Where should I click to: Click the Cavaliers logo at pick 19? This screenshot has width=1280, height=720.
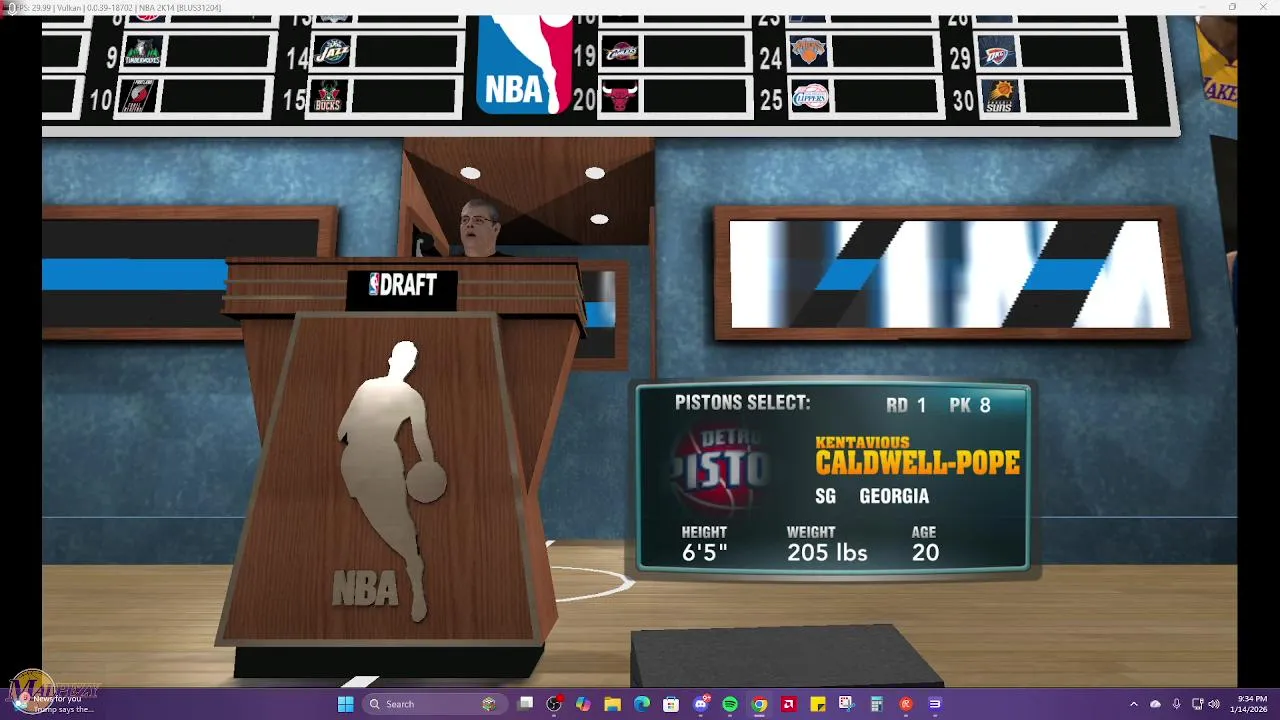[621, 53]
